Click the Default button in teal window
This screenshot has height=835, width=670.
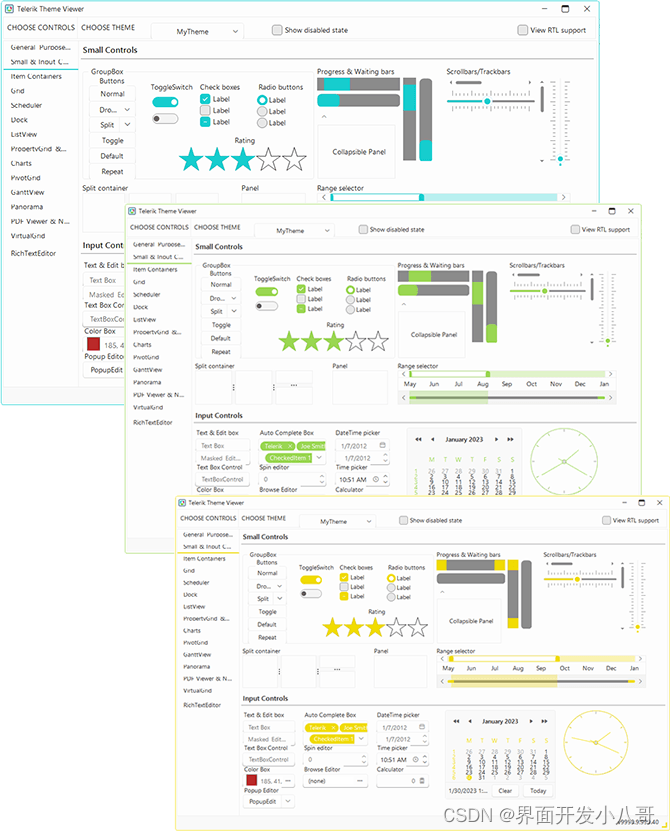112,156
